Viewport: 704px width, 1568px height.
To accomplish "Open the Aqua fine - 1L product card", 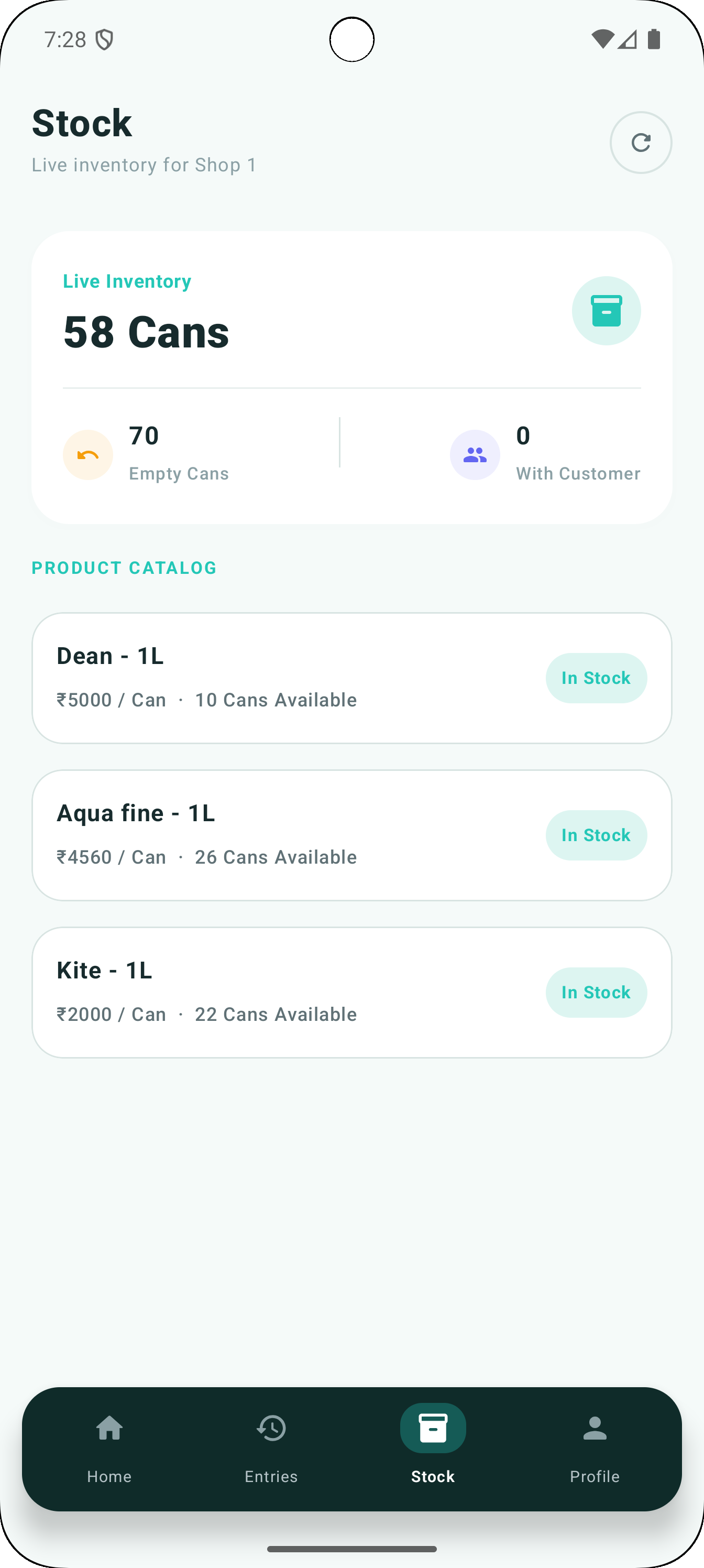I will [351, 835].
